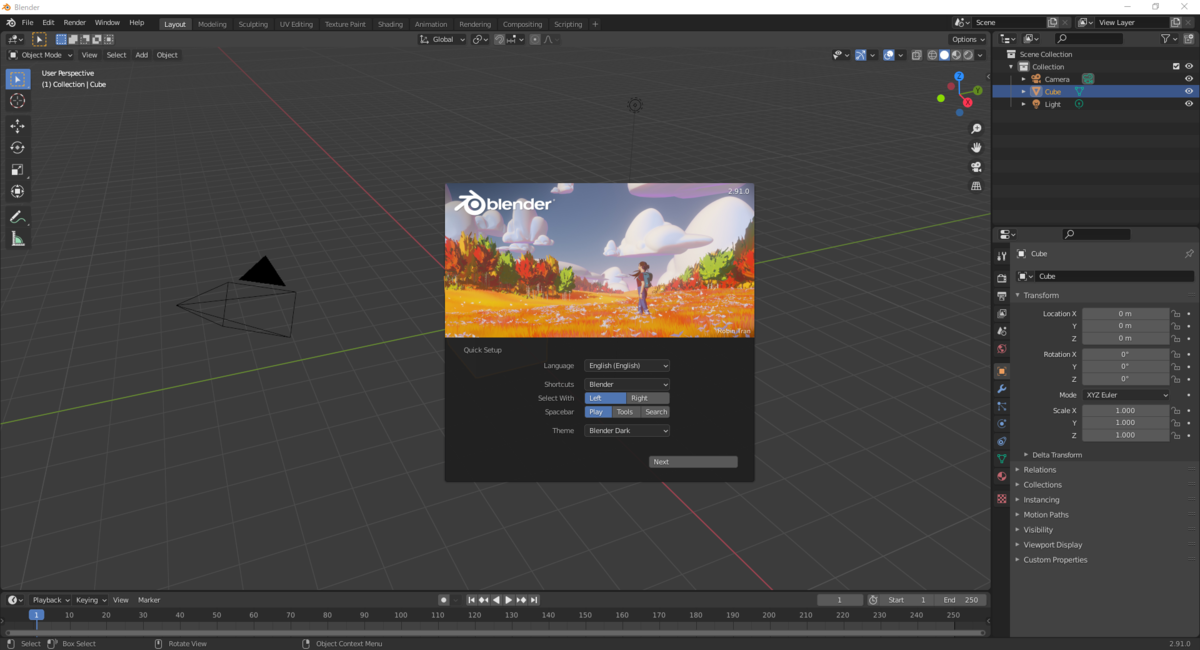Image resolution: width=1200 pixels, height=650 pixels.
Task: Switch to the Sculpting workspace tab
Action: 253,24
